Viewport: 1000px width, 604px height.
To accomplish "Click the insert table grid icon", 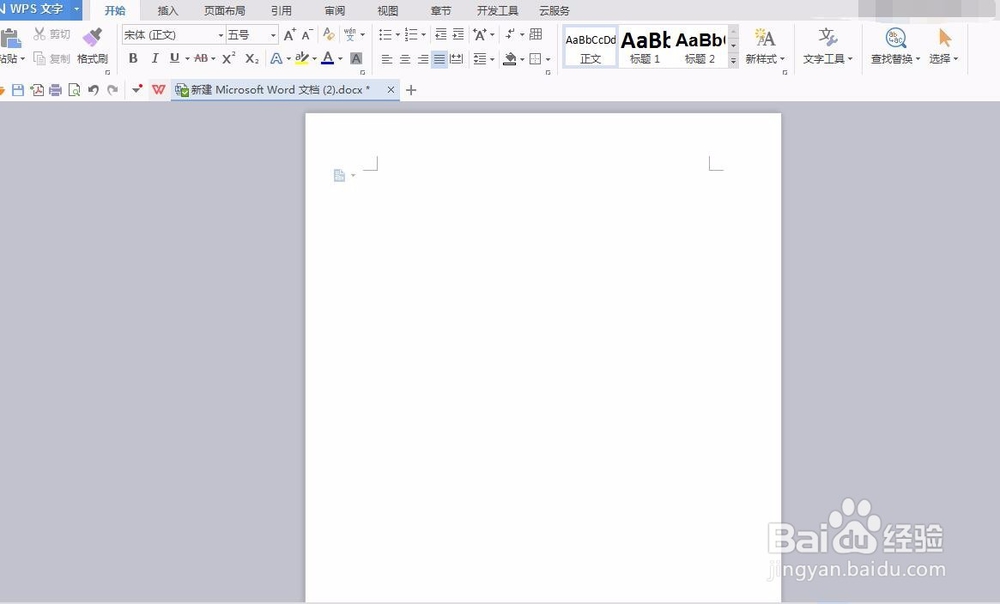I will [536, 34].
